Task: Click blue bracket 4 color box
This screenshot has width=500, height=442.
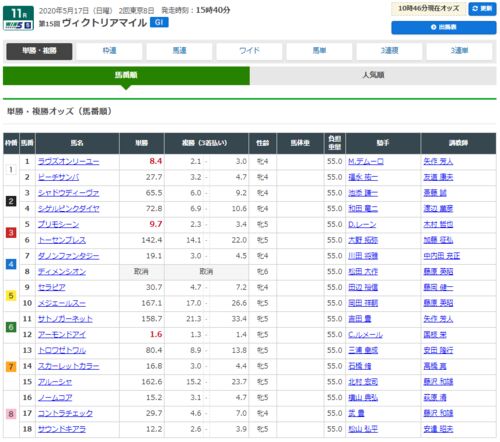Action: pos(11,264)
